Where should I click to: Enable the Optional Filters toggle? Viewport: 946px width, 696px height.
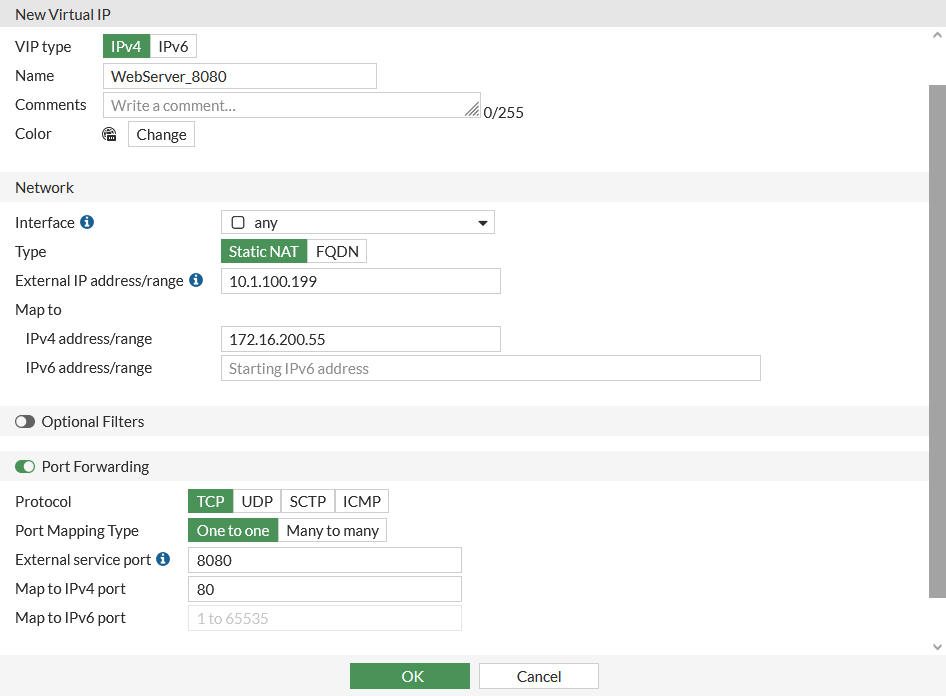[25, 421]
